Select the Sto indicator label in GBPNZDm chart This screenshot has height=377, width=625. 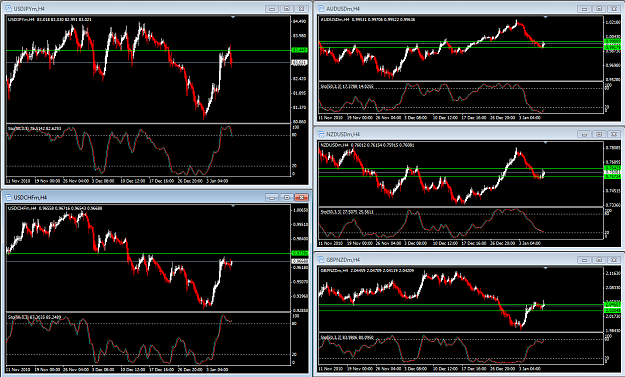[x=347, y=338]
